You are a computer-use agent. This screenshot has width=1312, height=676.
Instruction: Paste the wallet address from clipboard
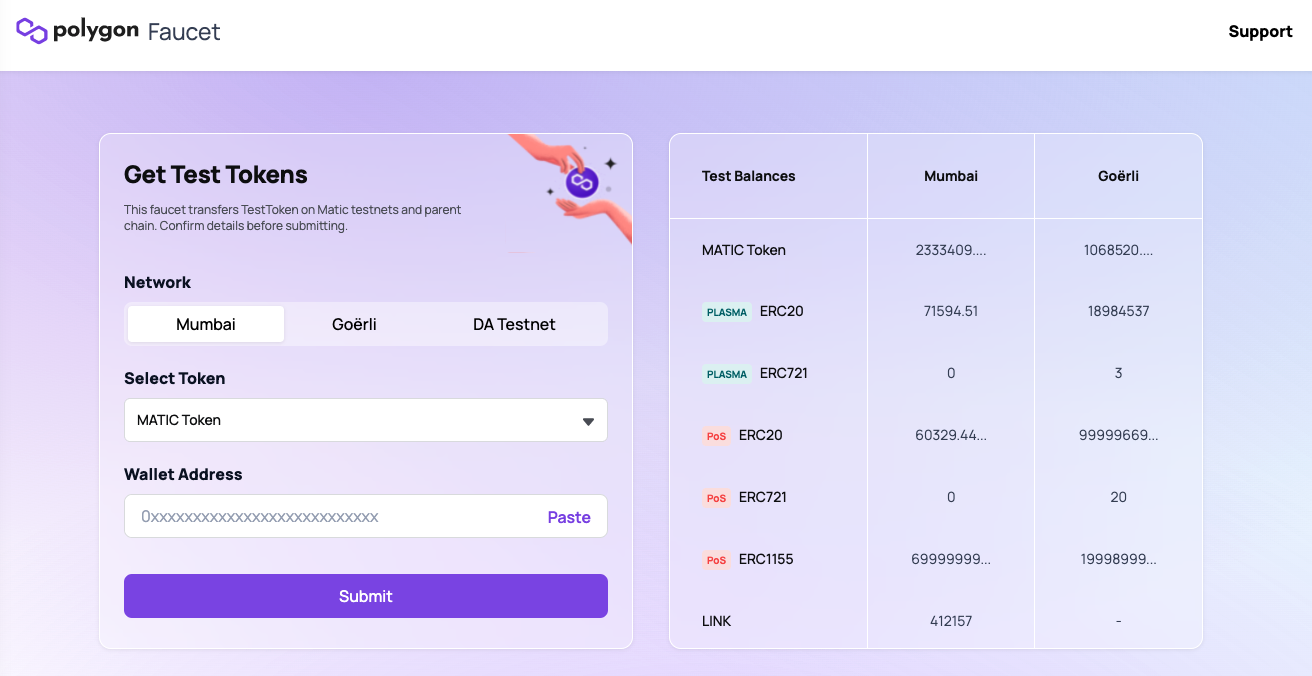pyautogui.click(x=569, y=517)
